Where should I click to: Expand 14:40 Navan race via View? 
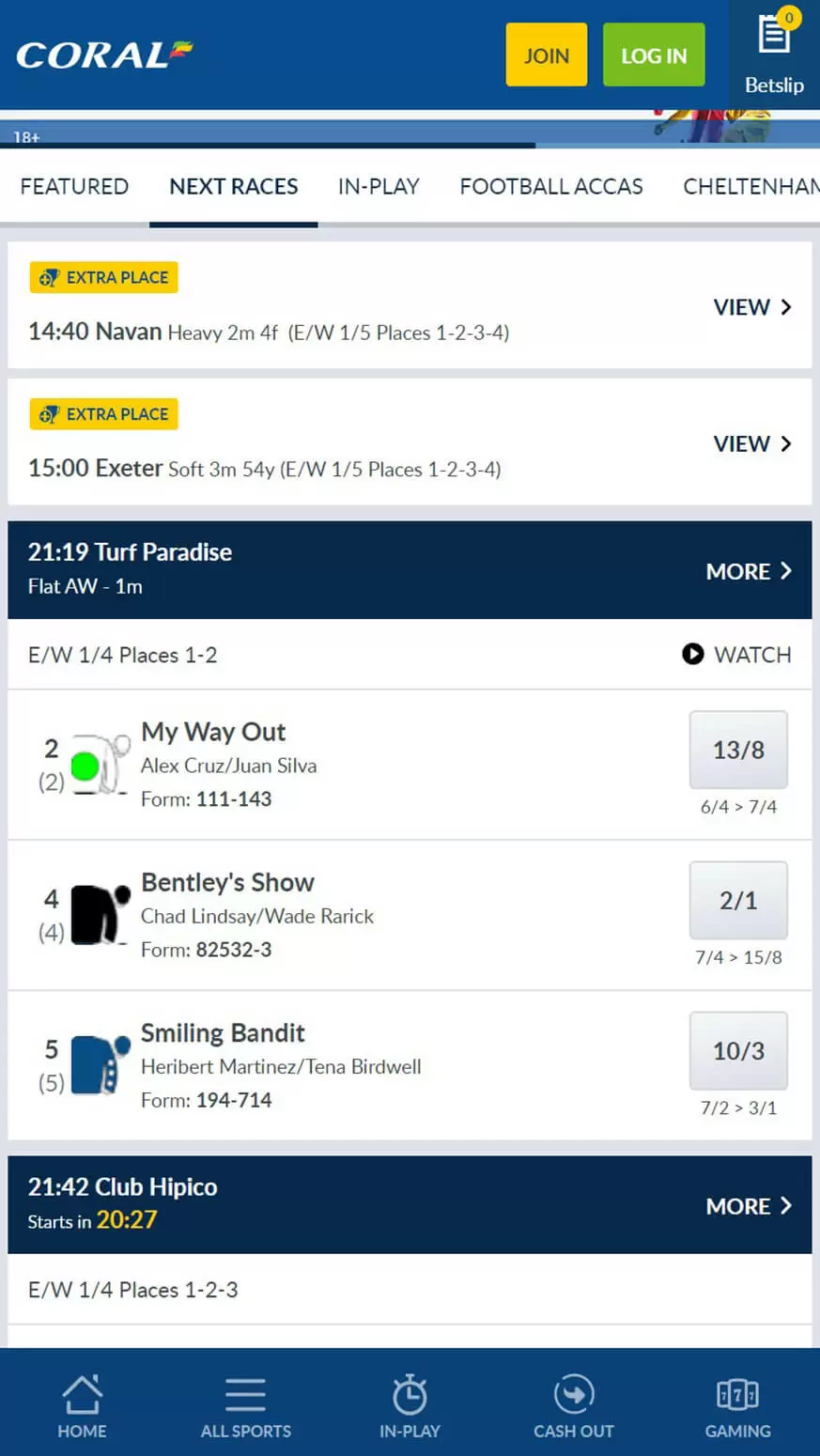[x=752, y=307]
